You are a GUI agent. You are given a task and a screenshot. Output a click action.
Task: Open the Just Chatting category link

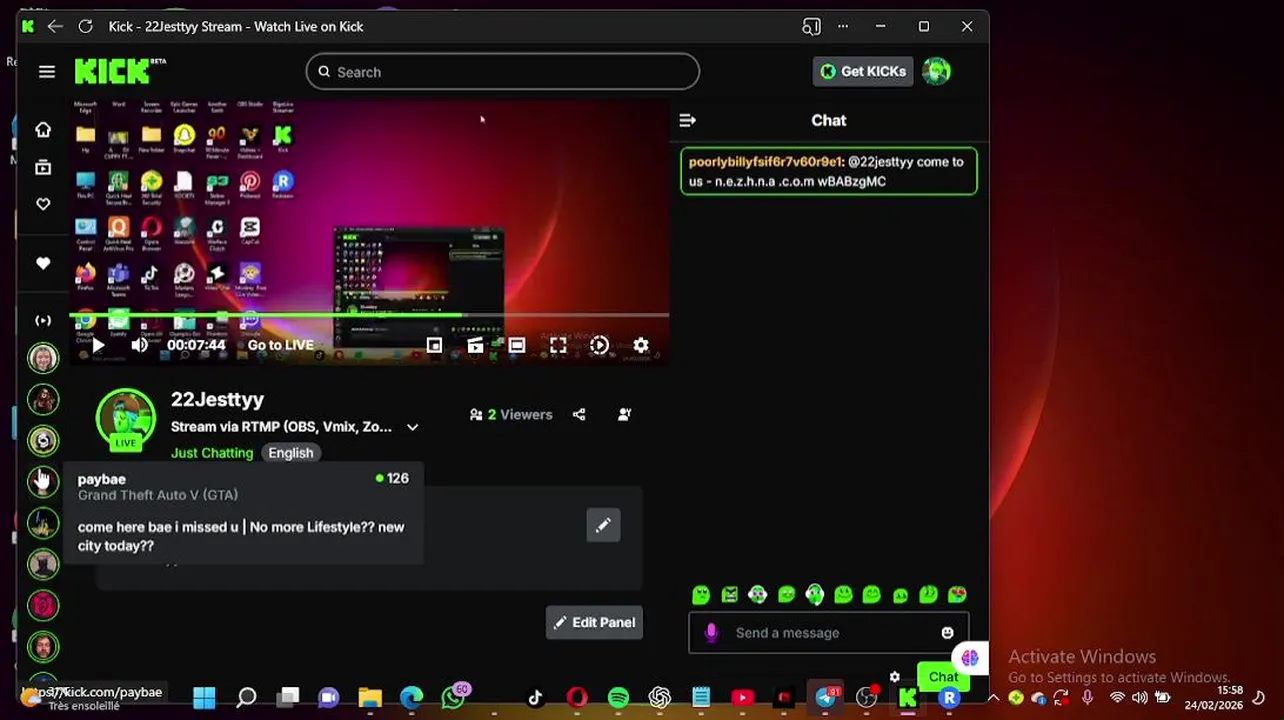pos(212,453)
